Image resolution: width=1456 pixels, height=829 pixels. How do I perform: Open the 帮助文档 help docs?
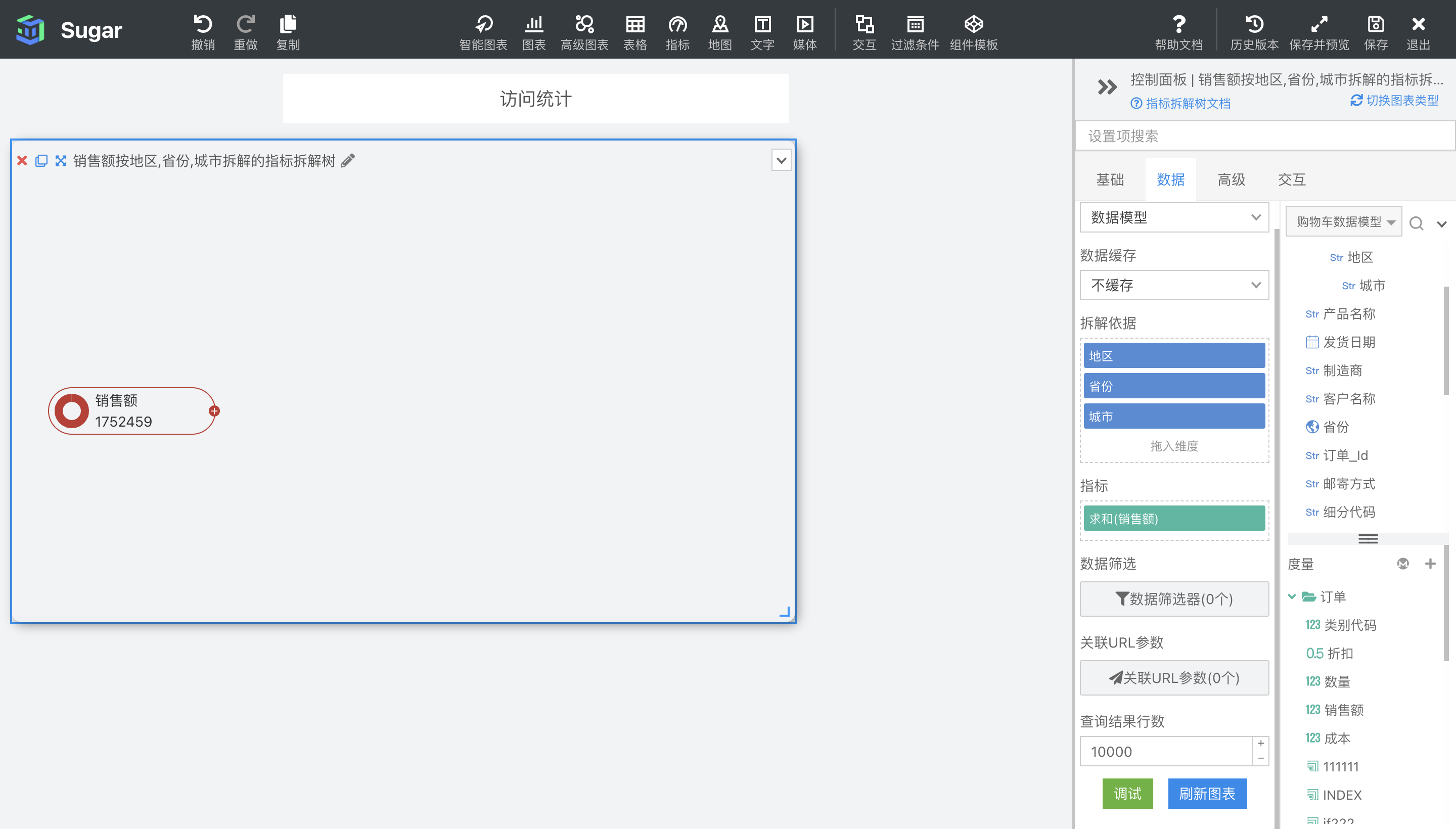point(1178,31)
